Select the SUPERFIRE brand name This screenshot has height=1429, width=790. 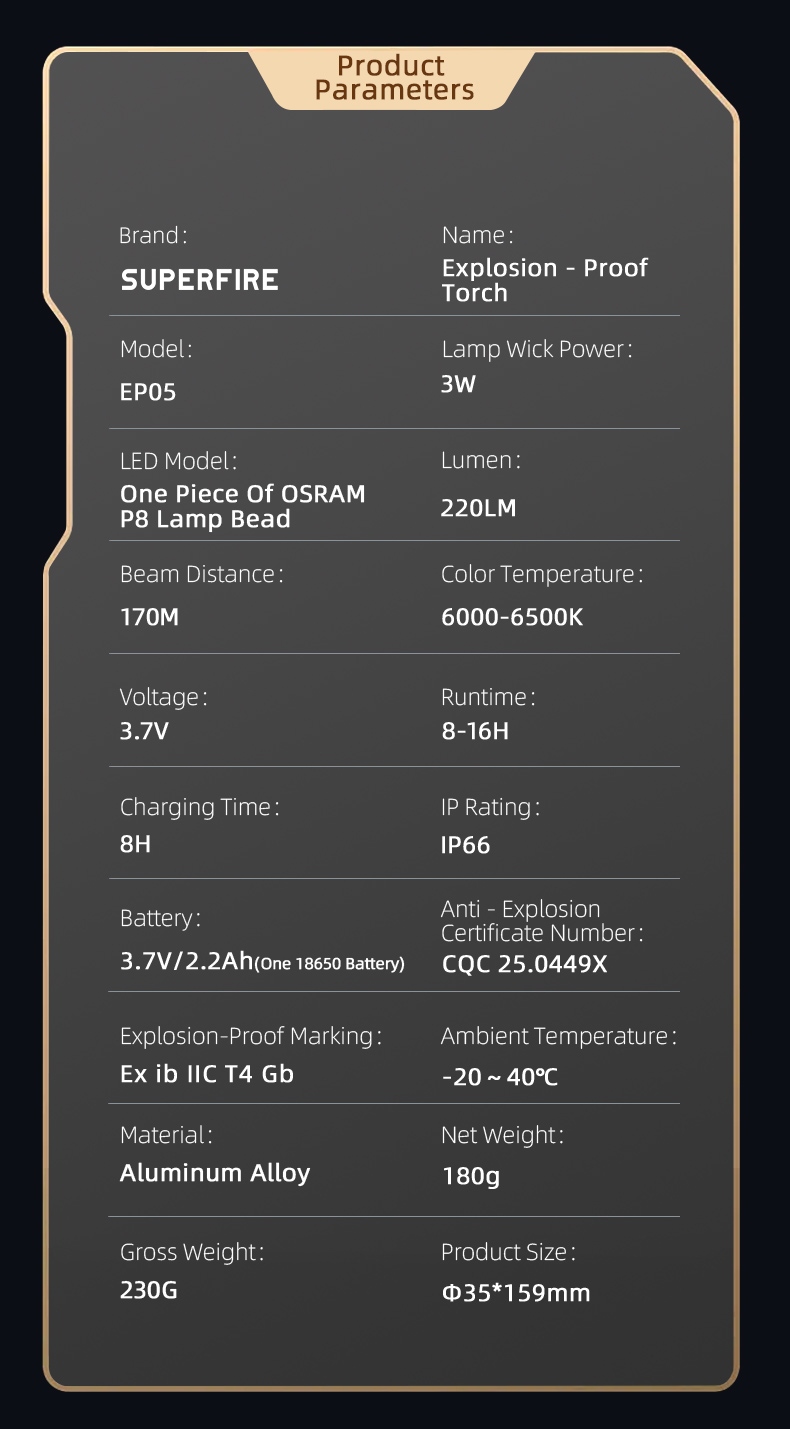pos(200,280)
